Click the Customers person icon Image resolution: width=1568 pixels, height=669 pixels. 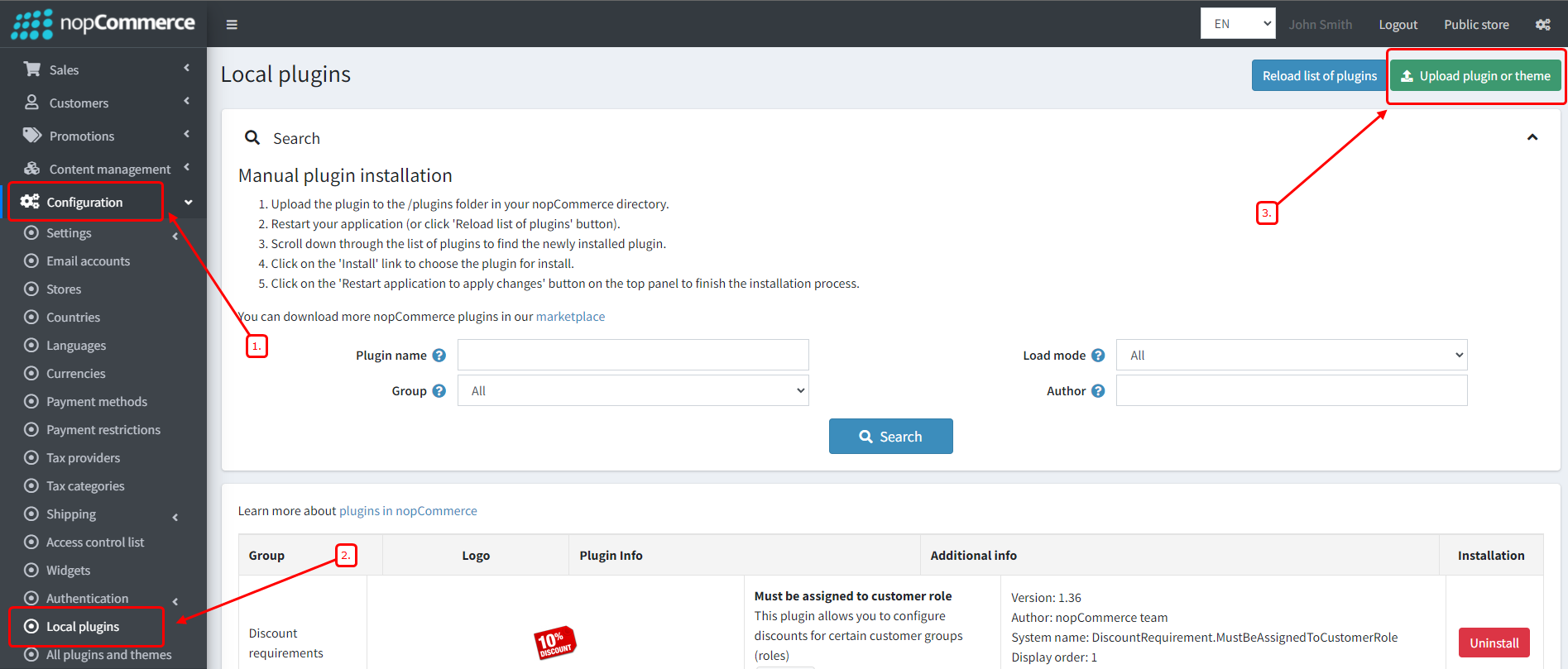[32, 102]
